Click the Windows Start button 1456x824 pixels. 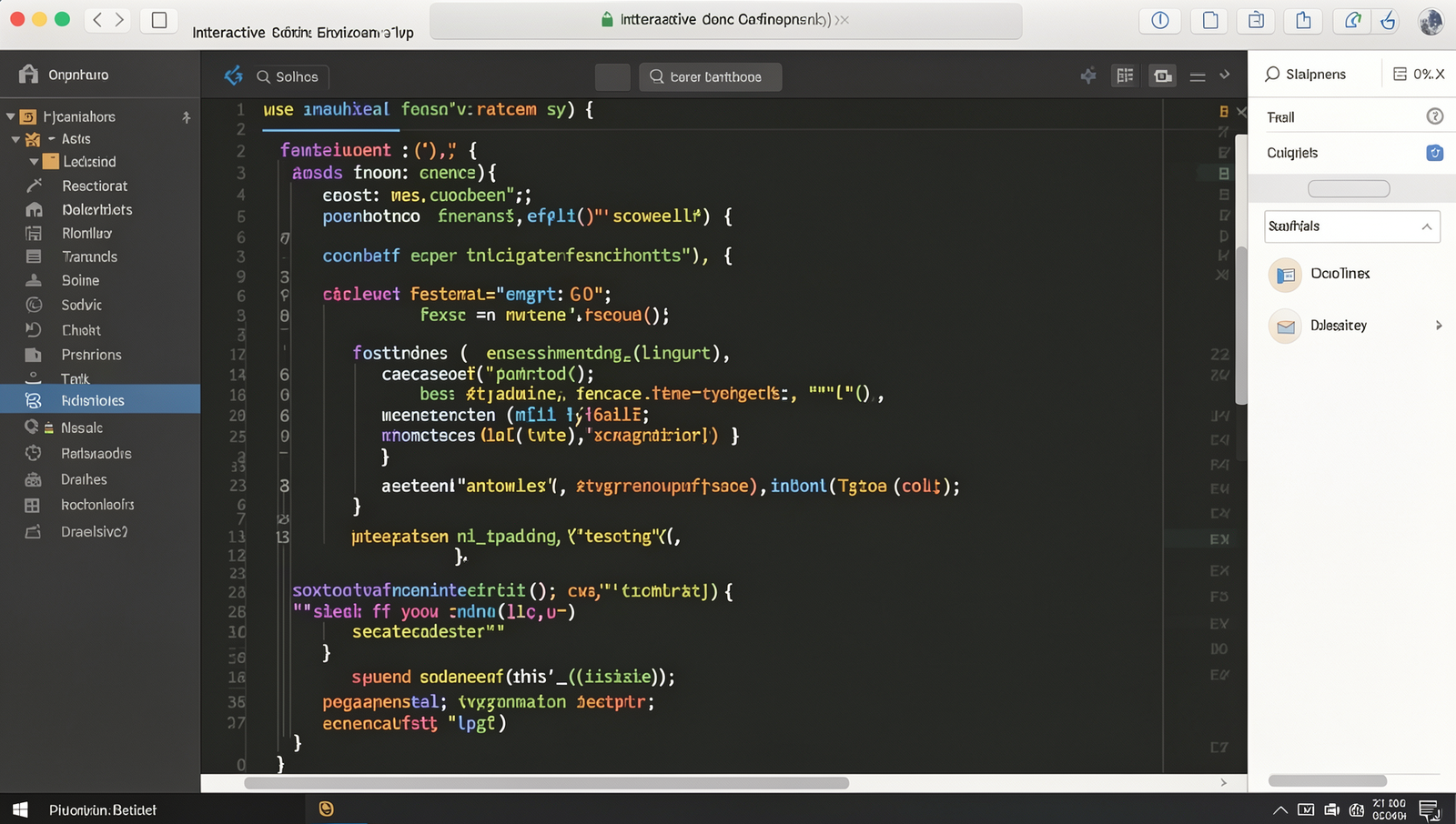click(20, 809)
